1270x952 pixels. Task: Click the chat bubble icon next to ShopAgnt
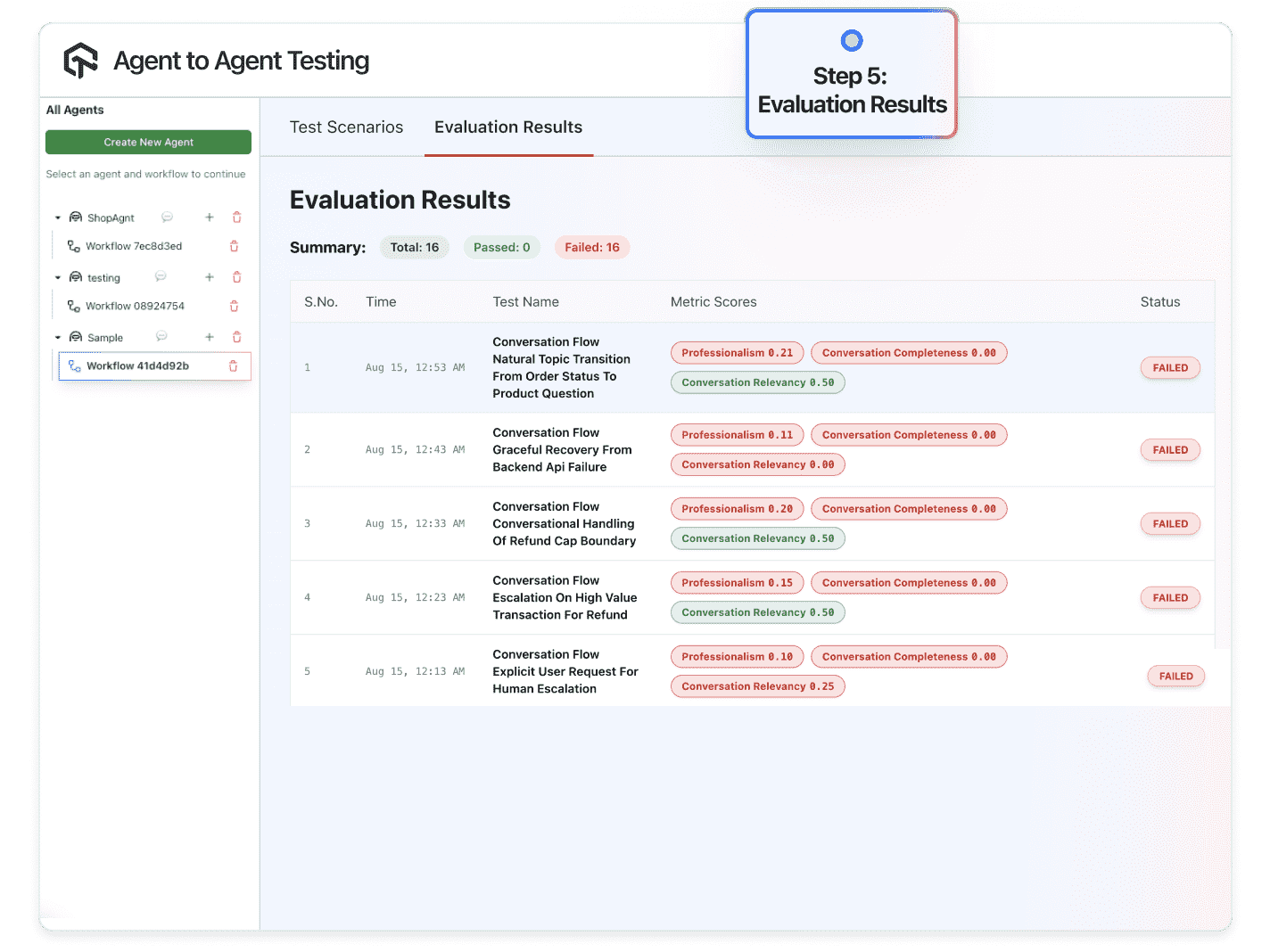[x=168, y=217]
